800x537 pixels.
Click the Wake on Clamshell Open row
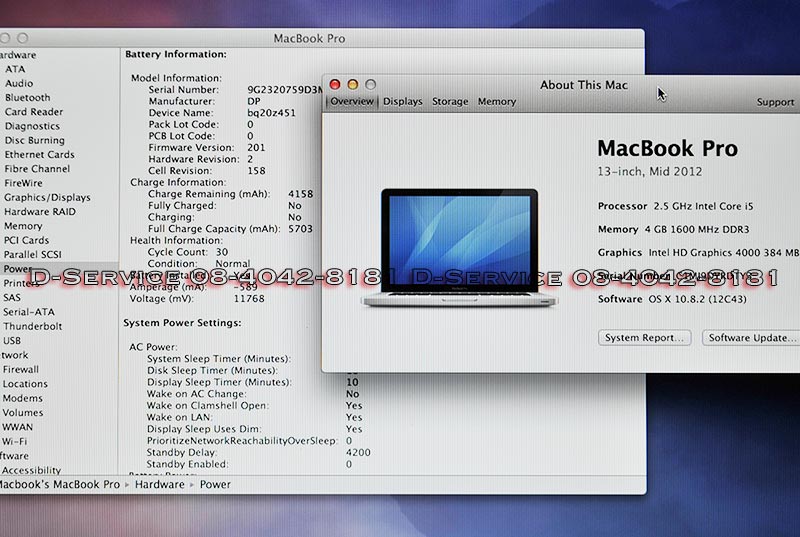255,405
